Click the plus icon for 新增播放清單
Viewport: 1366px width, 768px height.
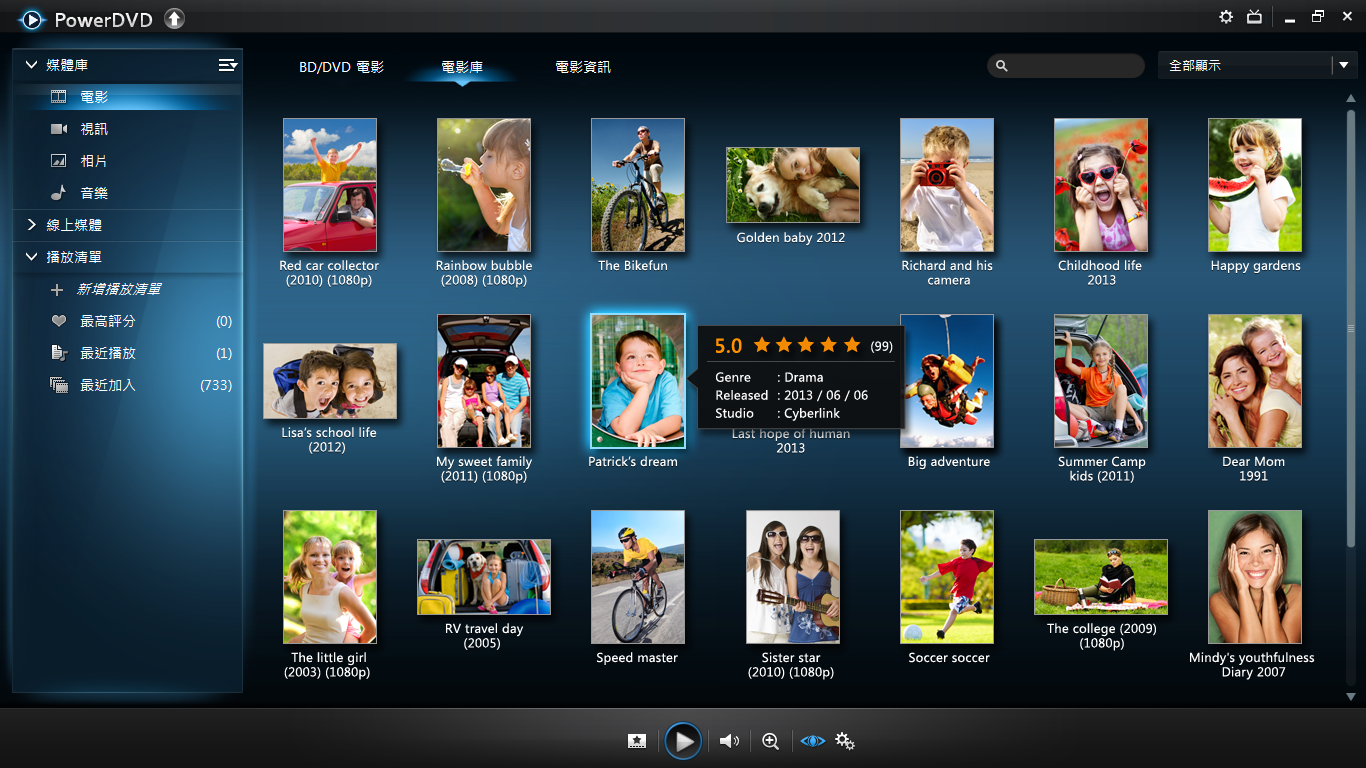point(57,290)
